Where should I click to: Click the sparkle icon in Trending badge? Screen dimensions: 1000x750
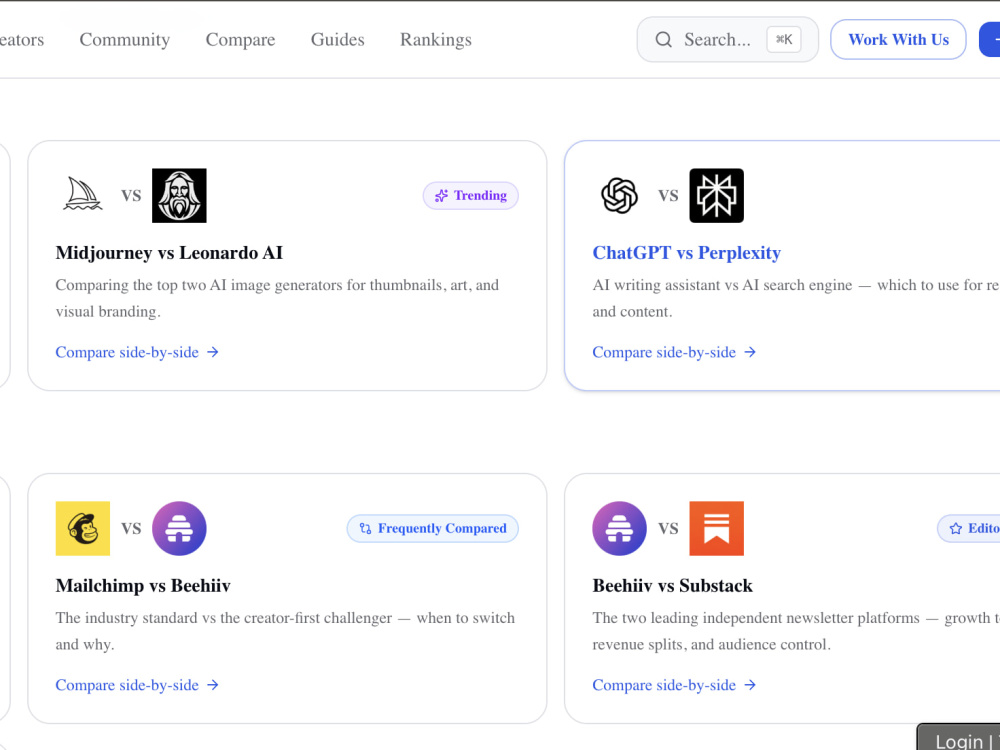[x=441, y=196]
